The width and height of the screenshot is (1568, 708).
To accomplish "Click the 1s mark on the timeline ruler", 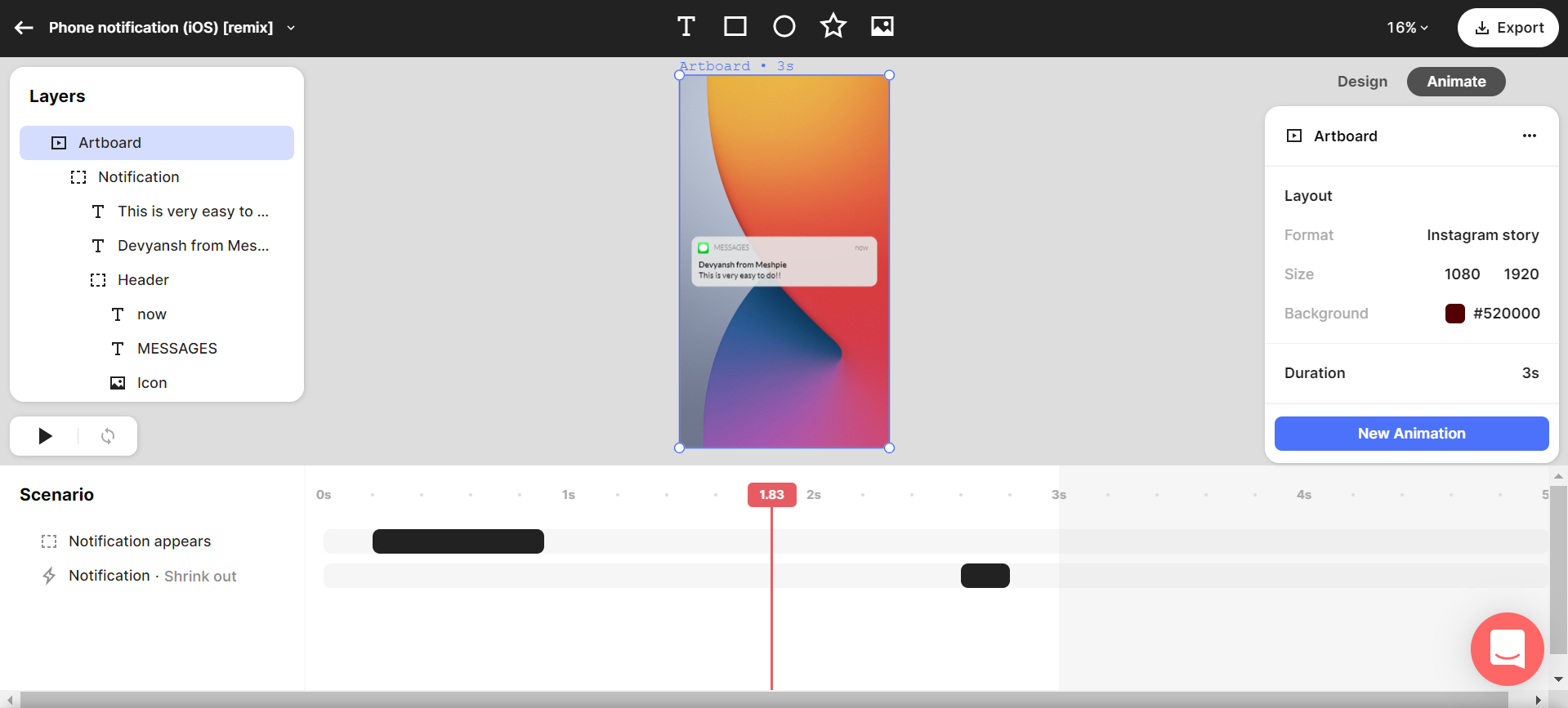I will coord(569,495).
